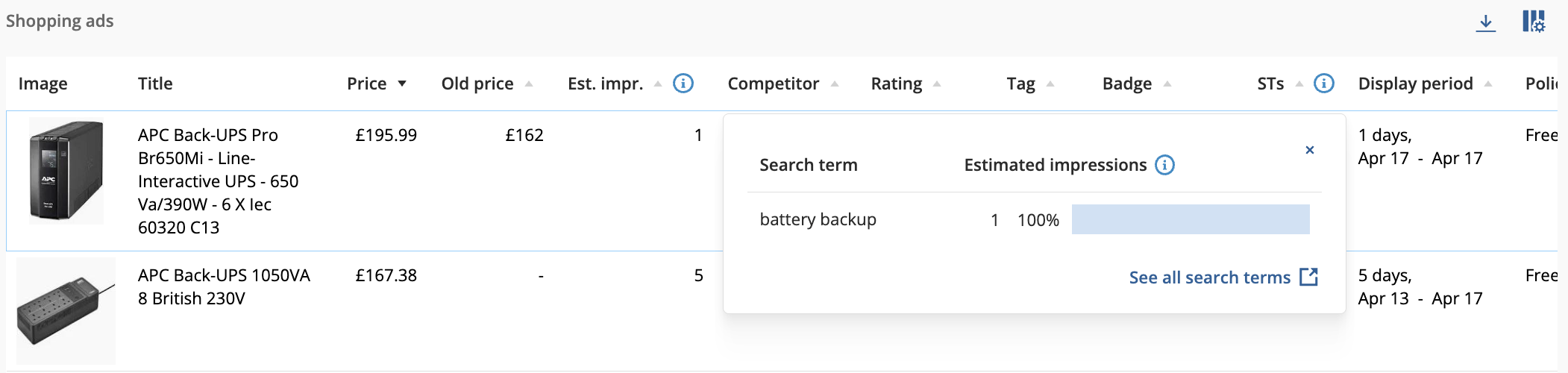This screenshot has height=373, width=1568.
Task: Close the search term popup
Action: (1309, 150)
